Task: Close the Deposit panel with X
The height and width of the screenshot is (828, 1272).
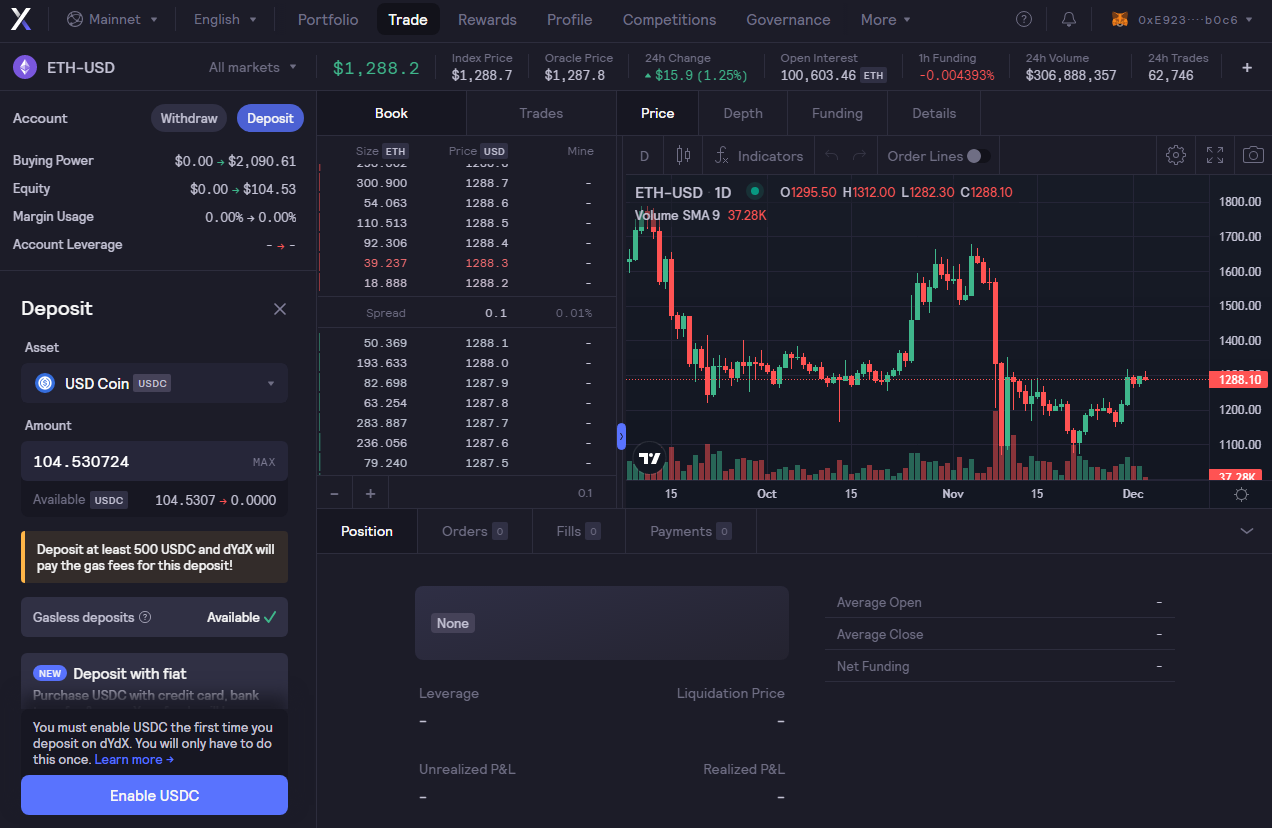Action: coord(280,309)
